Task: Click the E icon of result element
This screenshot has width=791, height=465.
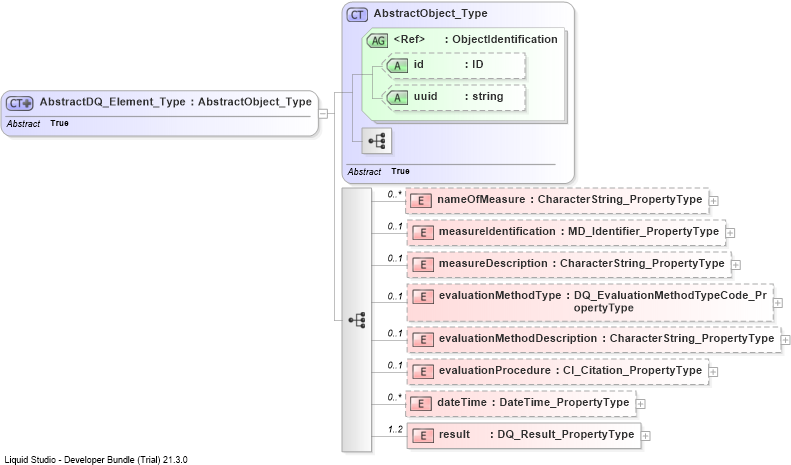Action: point(423,436)
